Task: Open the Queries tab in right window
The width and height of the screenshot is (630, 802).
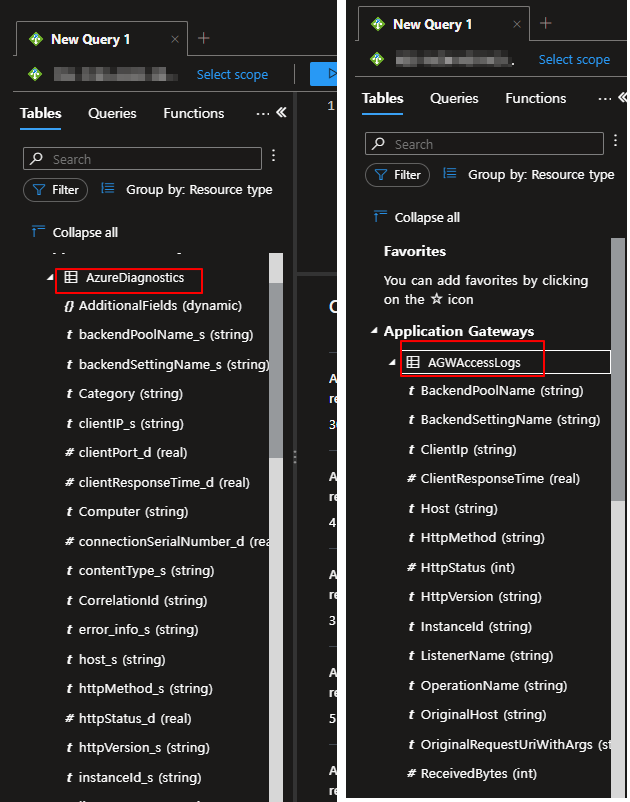Action: (x=454, y=98)
